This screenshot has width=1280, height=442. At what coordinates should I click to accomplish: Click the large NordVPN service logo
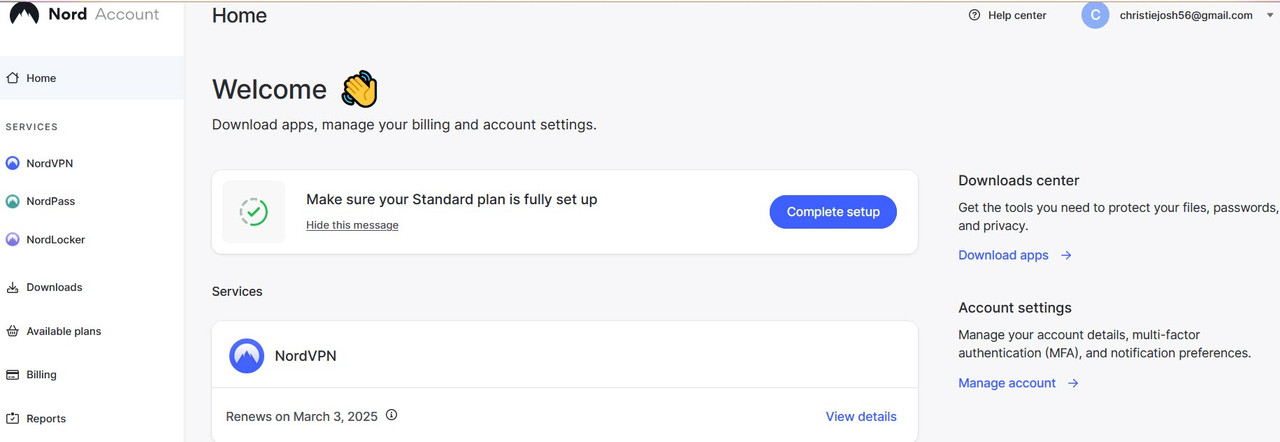pos(247,356)
